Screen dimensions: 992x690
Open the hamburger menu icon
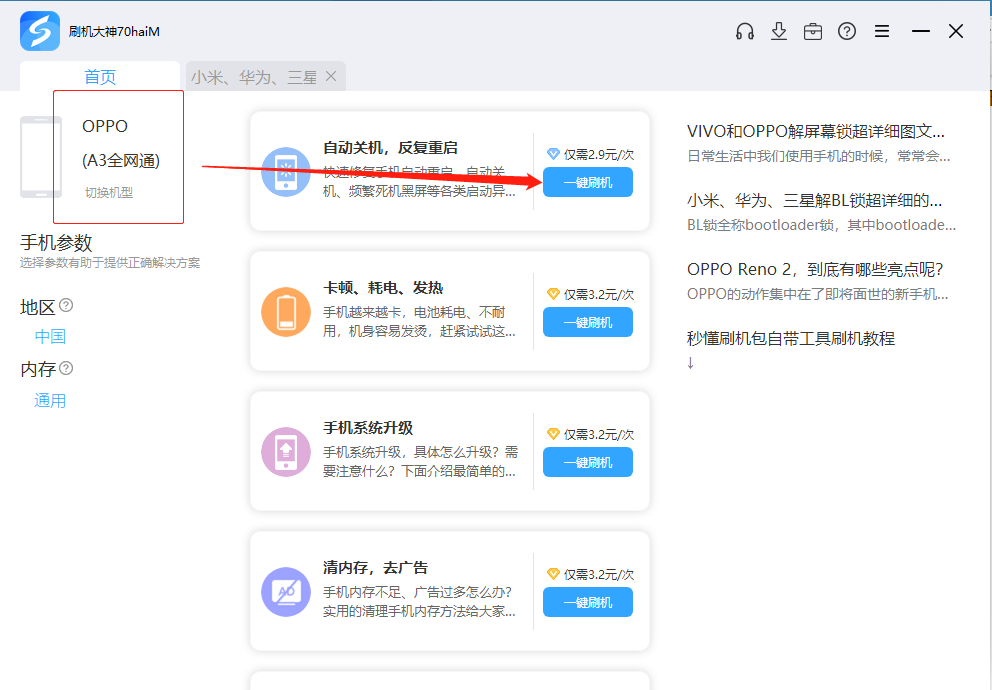pyautogui.click(x=882, y=31)
